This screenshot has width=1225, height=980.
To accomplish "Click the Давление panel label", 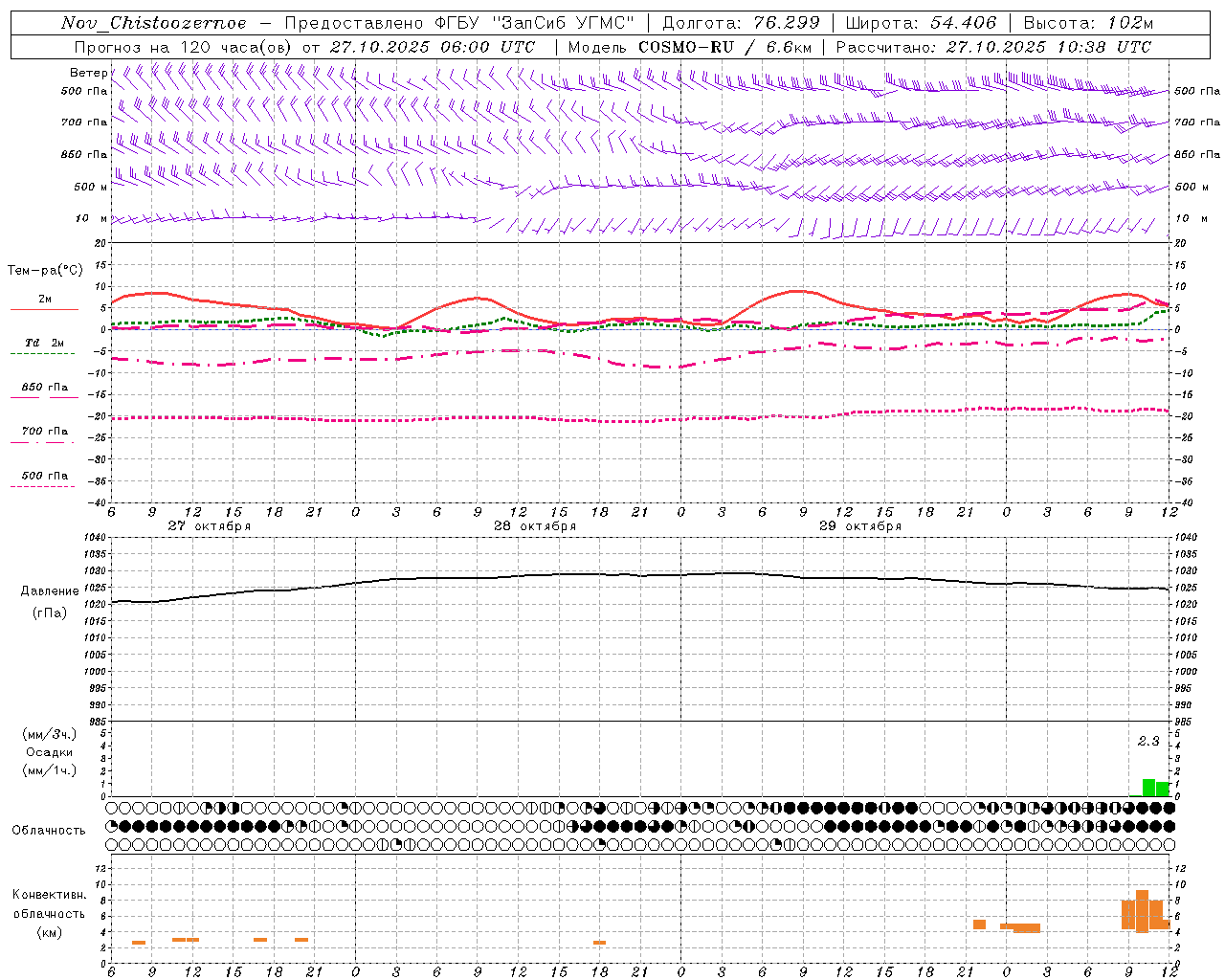I will pyautogui.click(x=50, y=591).
